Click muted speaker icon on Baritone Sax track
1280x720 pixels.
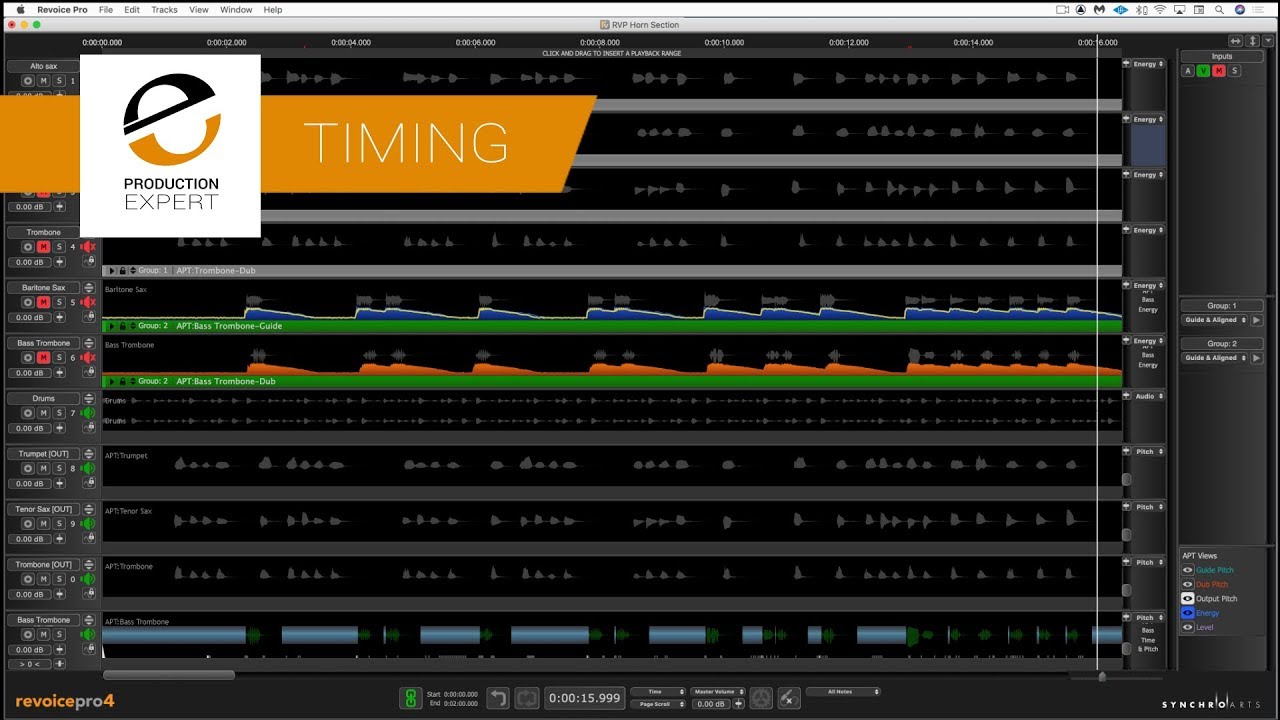click(88, 302)
